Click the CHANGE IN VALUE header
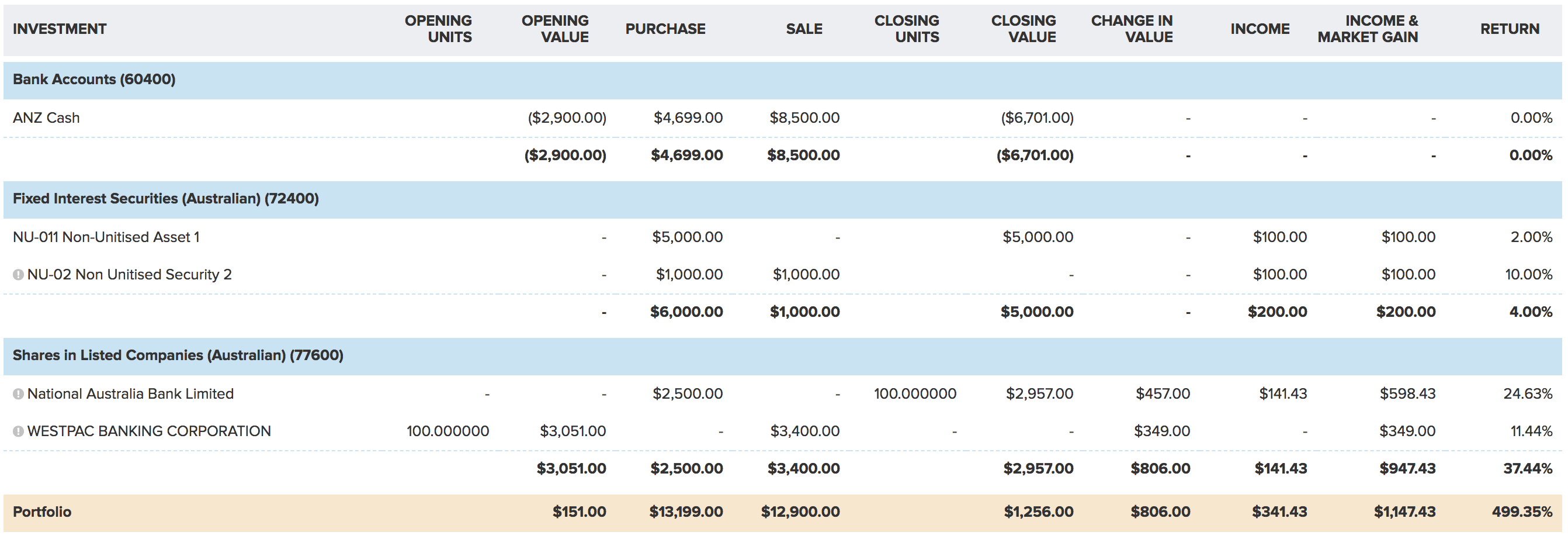The width and height of the screenshot is (1568, 539). pyautogui.click(x=1132, y=29)
